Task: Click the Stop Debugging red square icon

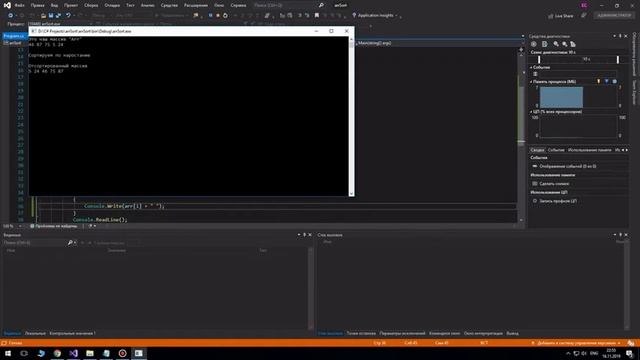Action: click(218, 16)
